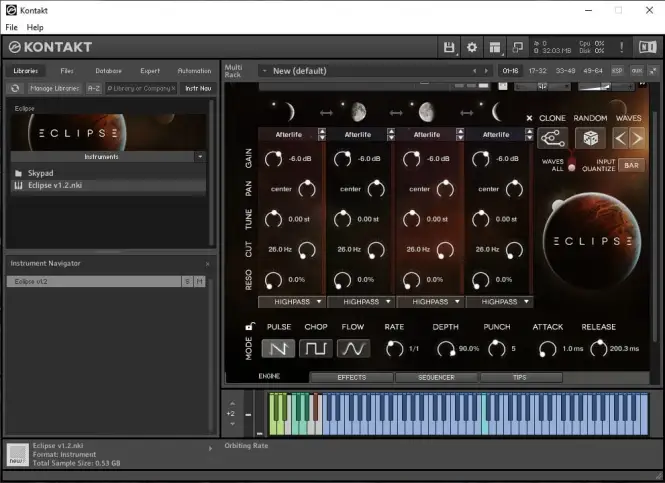Viewport: 665px width, 483px height.
Task: Toggle the minimized view icon in header
Action: (x=517, y=47)
